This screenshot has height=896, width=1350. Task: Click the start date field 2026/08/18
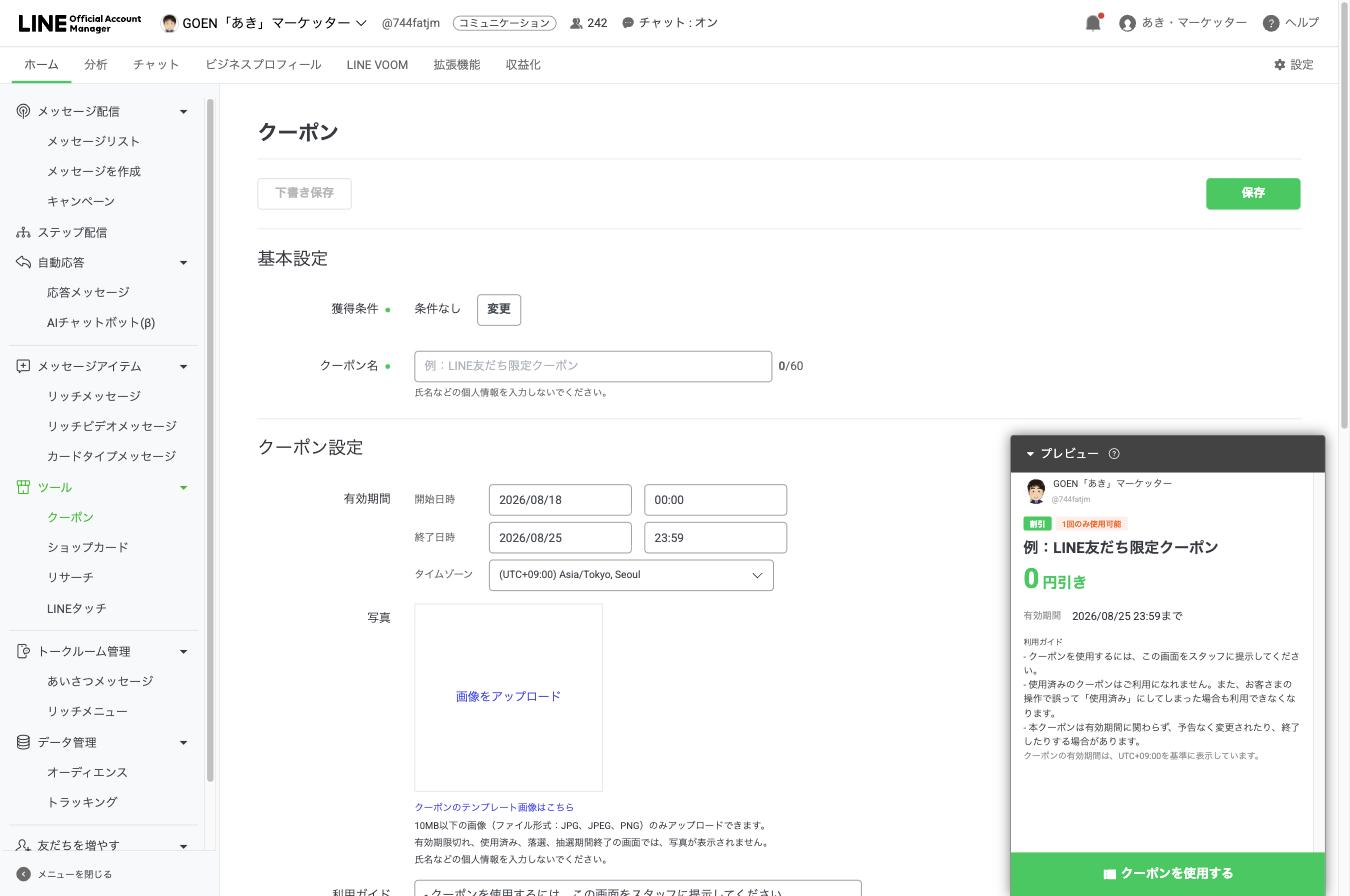560,500
